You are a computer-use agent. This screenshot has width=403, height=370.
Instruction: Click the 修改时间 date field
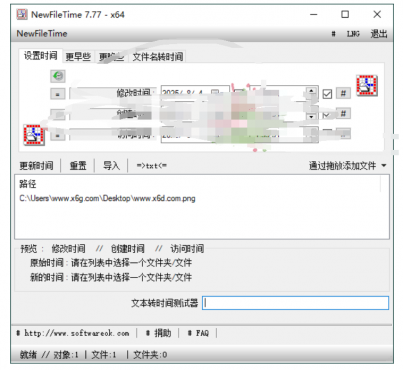tap(195, 93)
